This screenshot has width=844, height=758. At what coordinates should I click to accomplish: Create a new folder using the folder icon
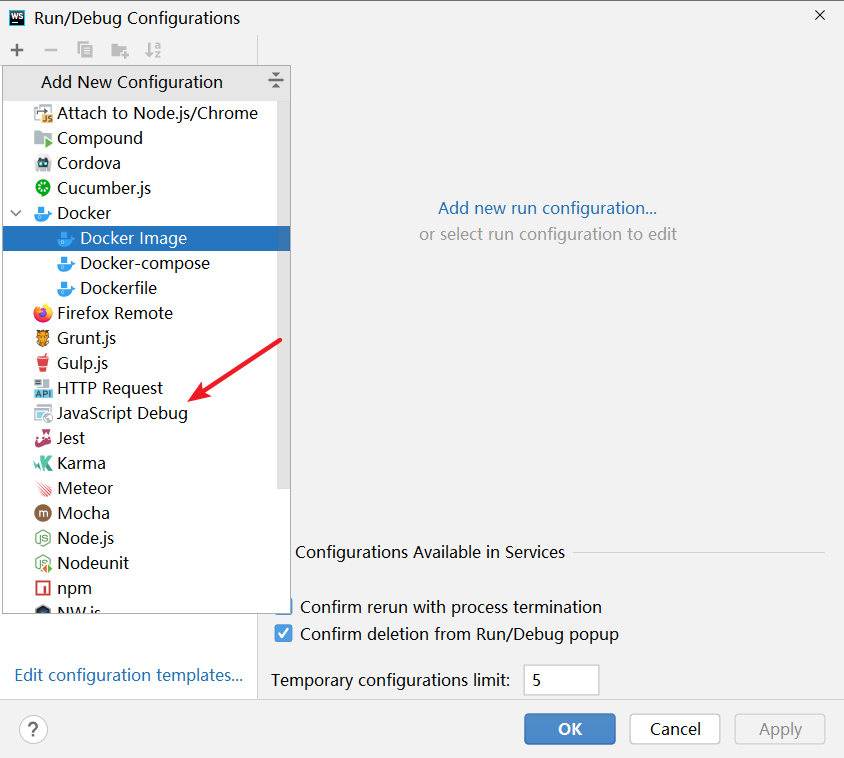(x=119, y=49)
